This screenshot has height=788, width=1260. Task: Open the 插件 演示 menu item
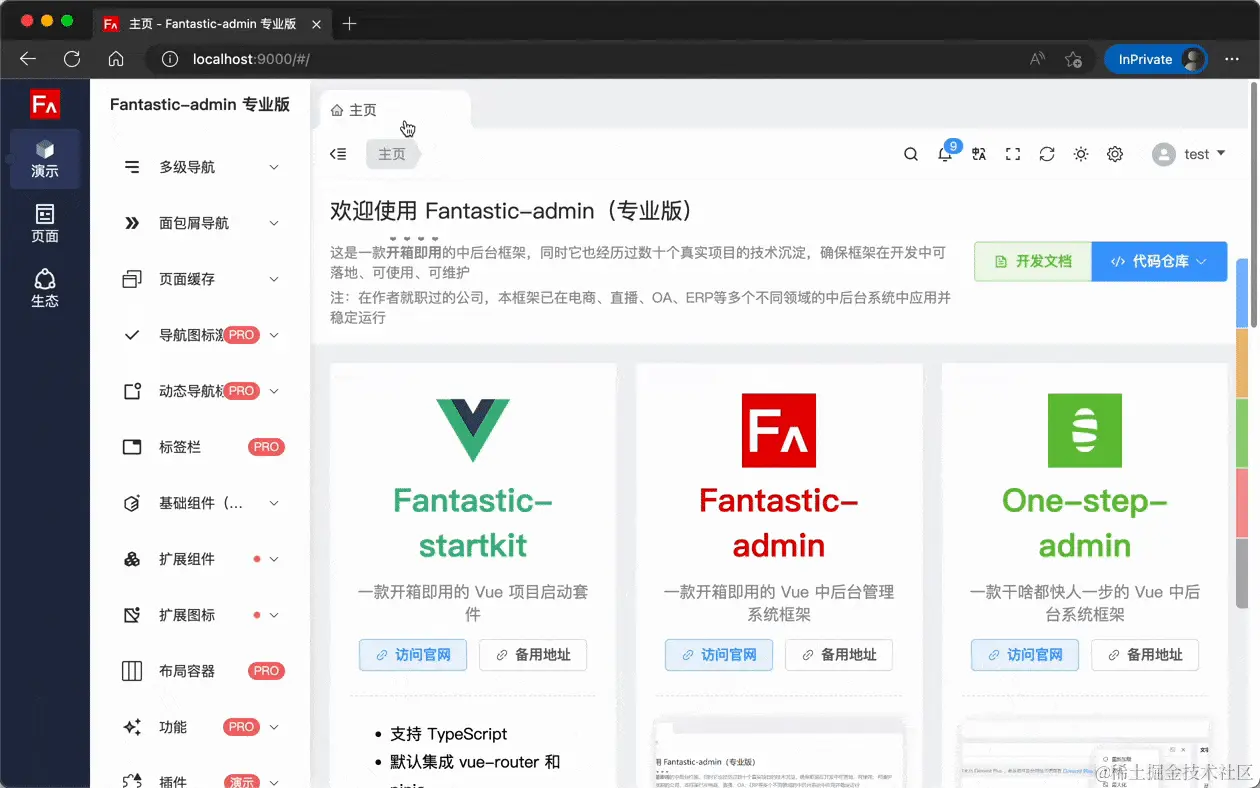[x=200, y=777]
